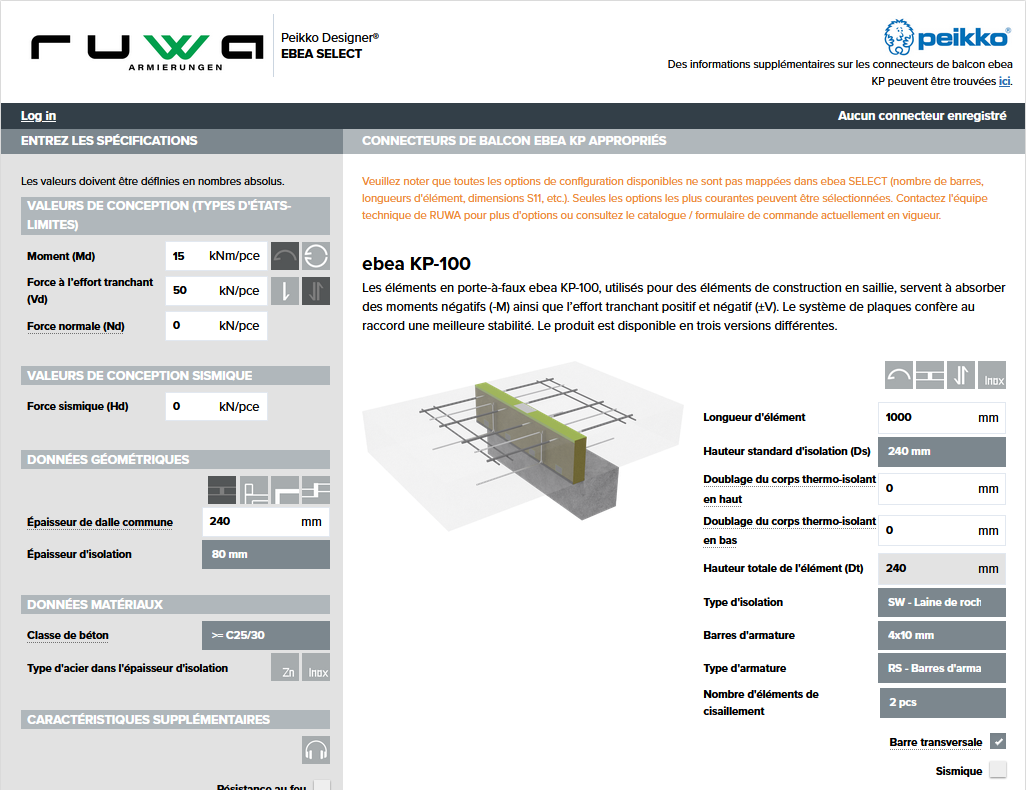Screen dimensions: 1026x790
Task: Select the single-direction moment icon
Action: click(x=285, y=256)
